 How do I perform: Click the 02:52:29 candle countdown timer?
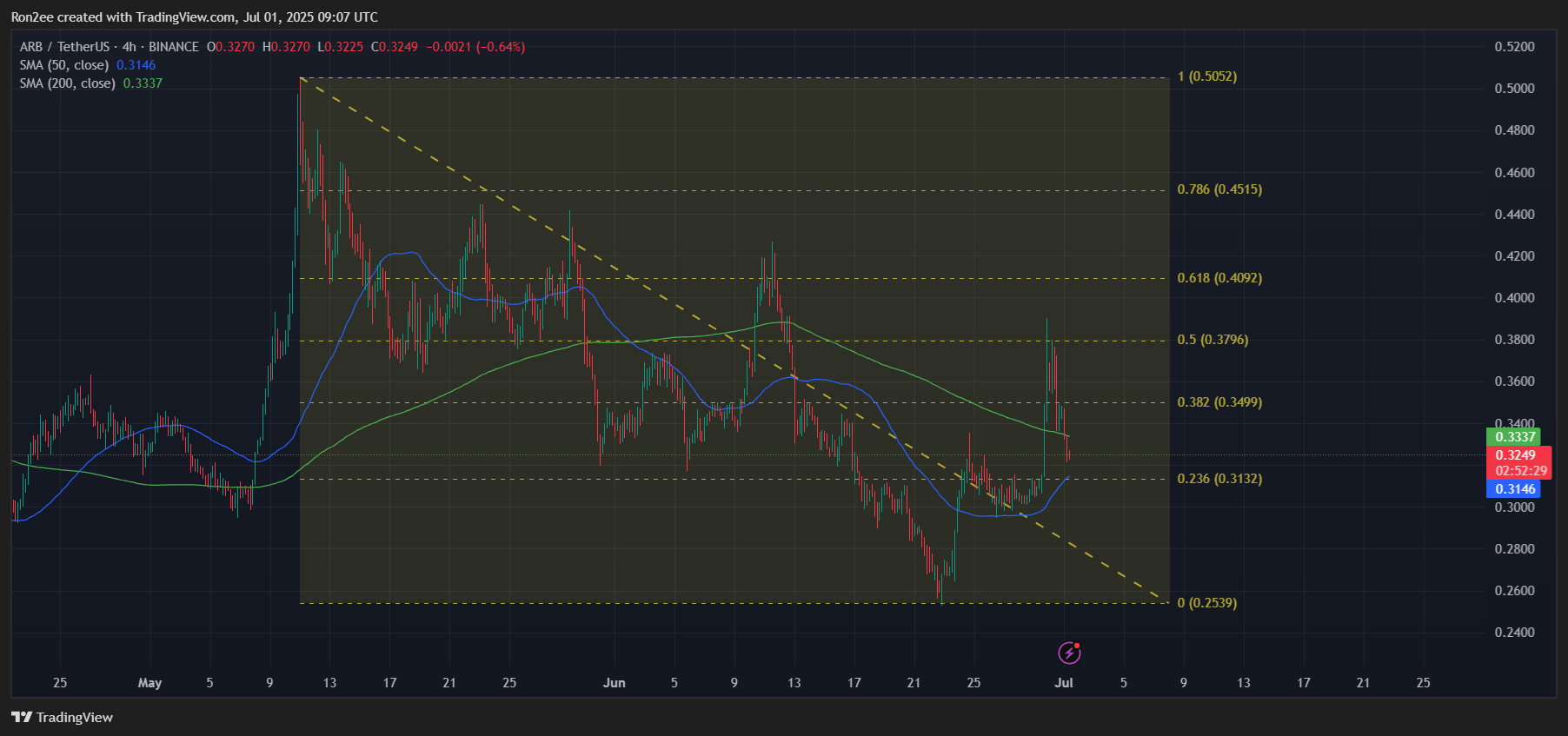(x=1520, y=471)
